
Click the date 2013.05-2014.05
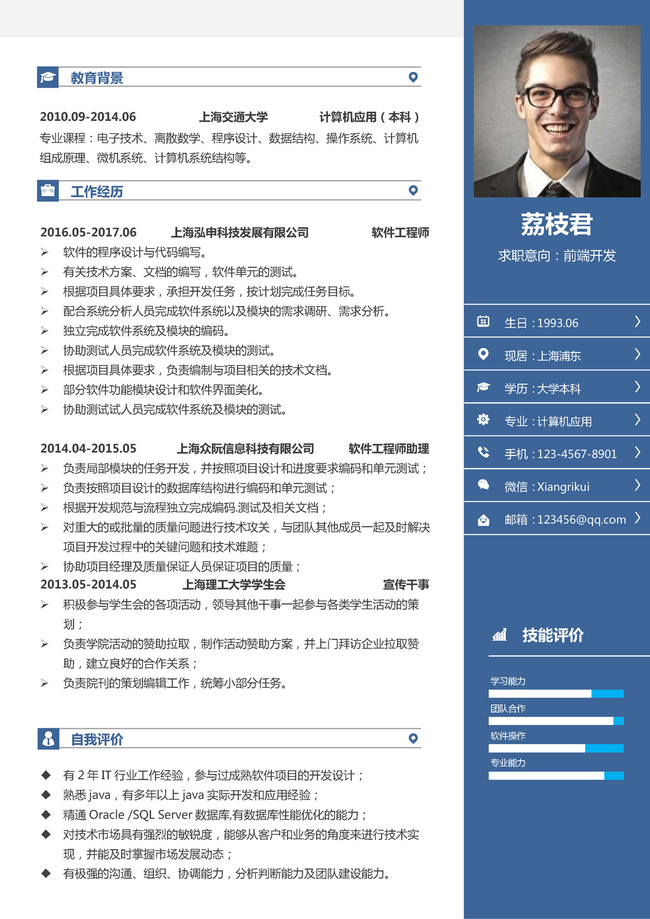(88, 585)
